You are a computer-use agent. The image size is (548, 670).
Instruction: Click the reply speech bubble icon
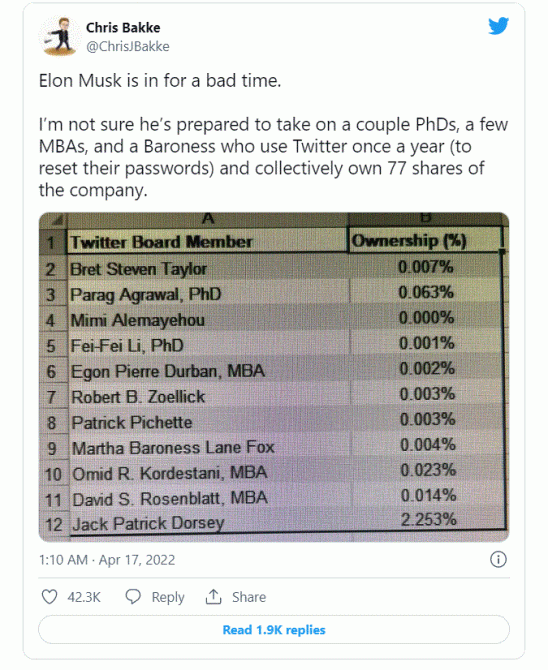coord(133,597)
